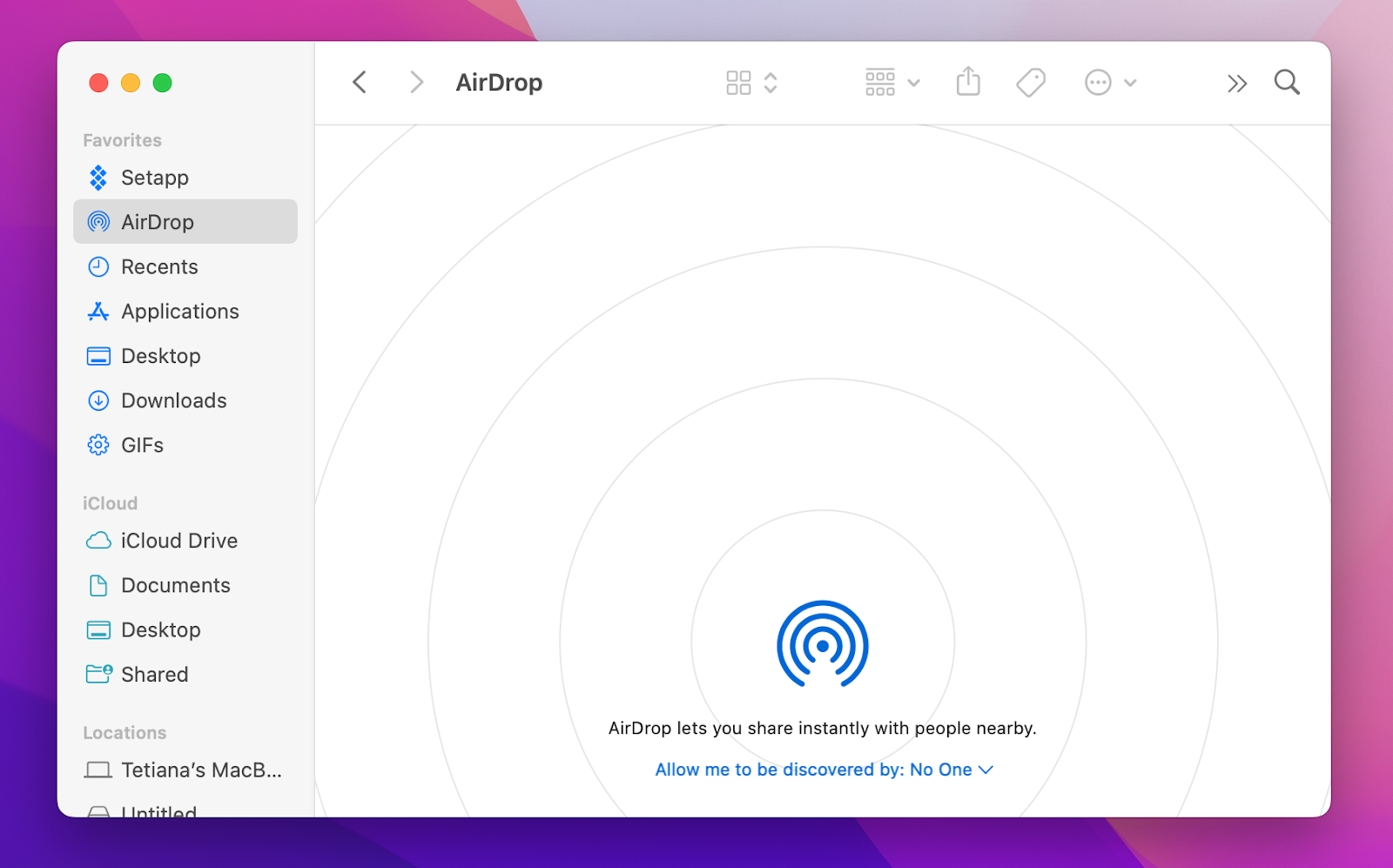This screenshot has height=868, width=1393.
Task: Open the Downloads folder
Action: pos(185,400)
